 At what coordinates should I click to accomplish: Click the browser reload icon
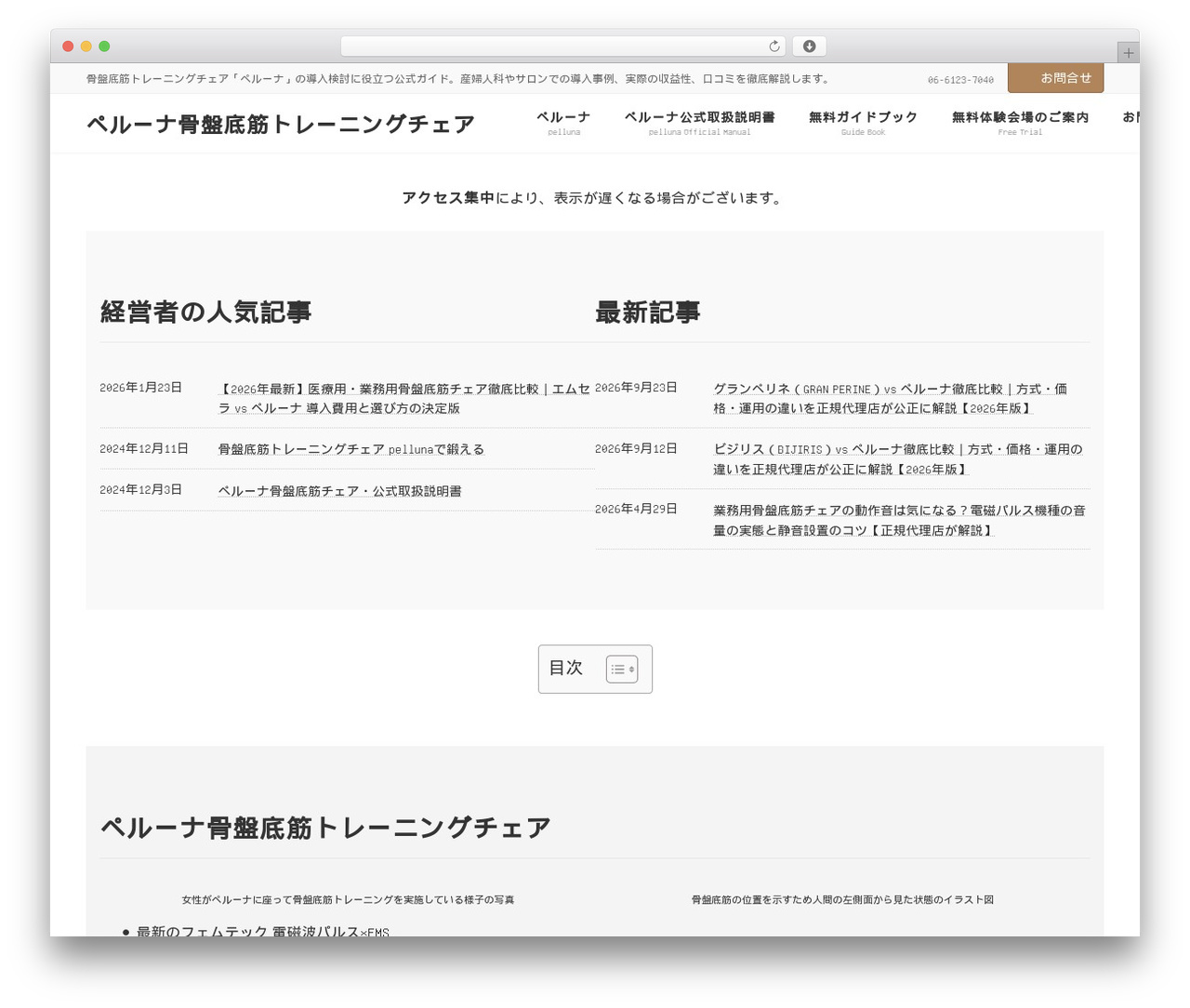pos(774,46)
